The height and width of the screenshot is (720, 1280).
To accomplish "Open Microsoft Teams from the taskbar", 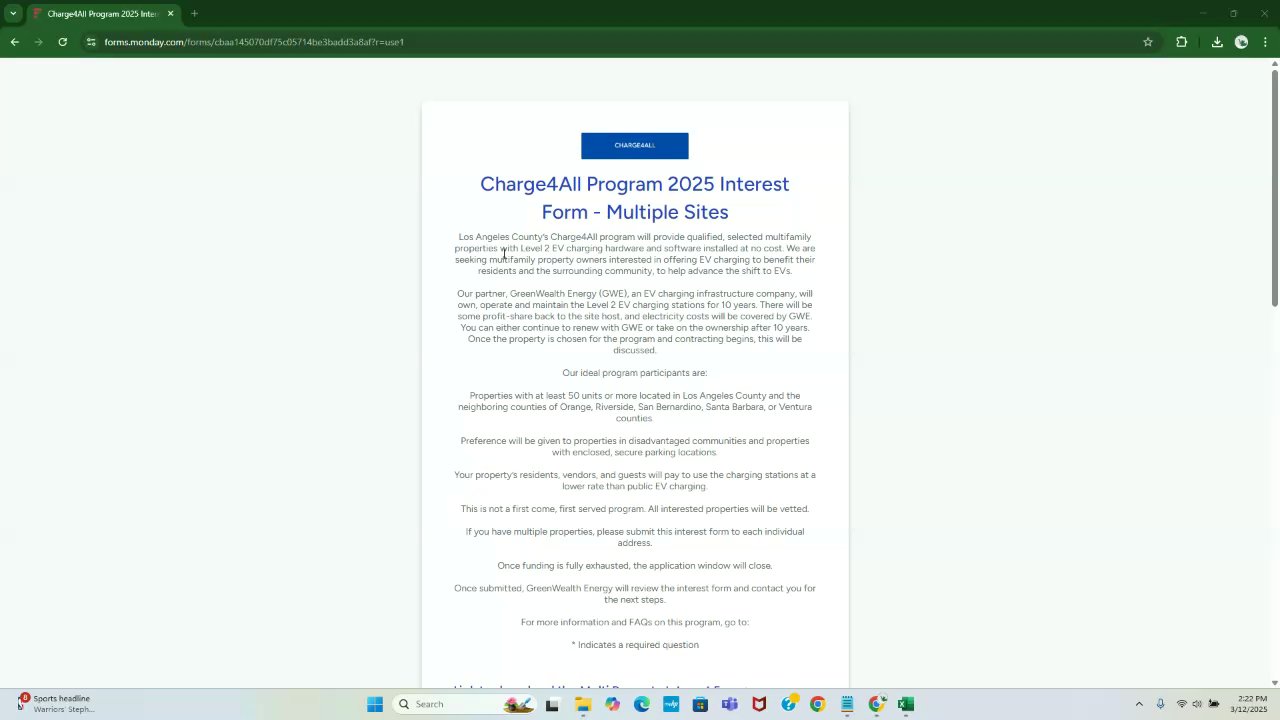I will (730, 704).
